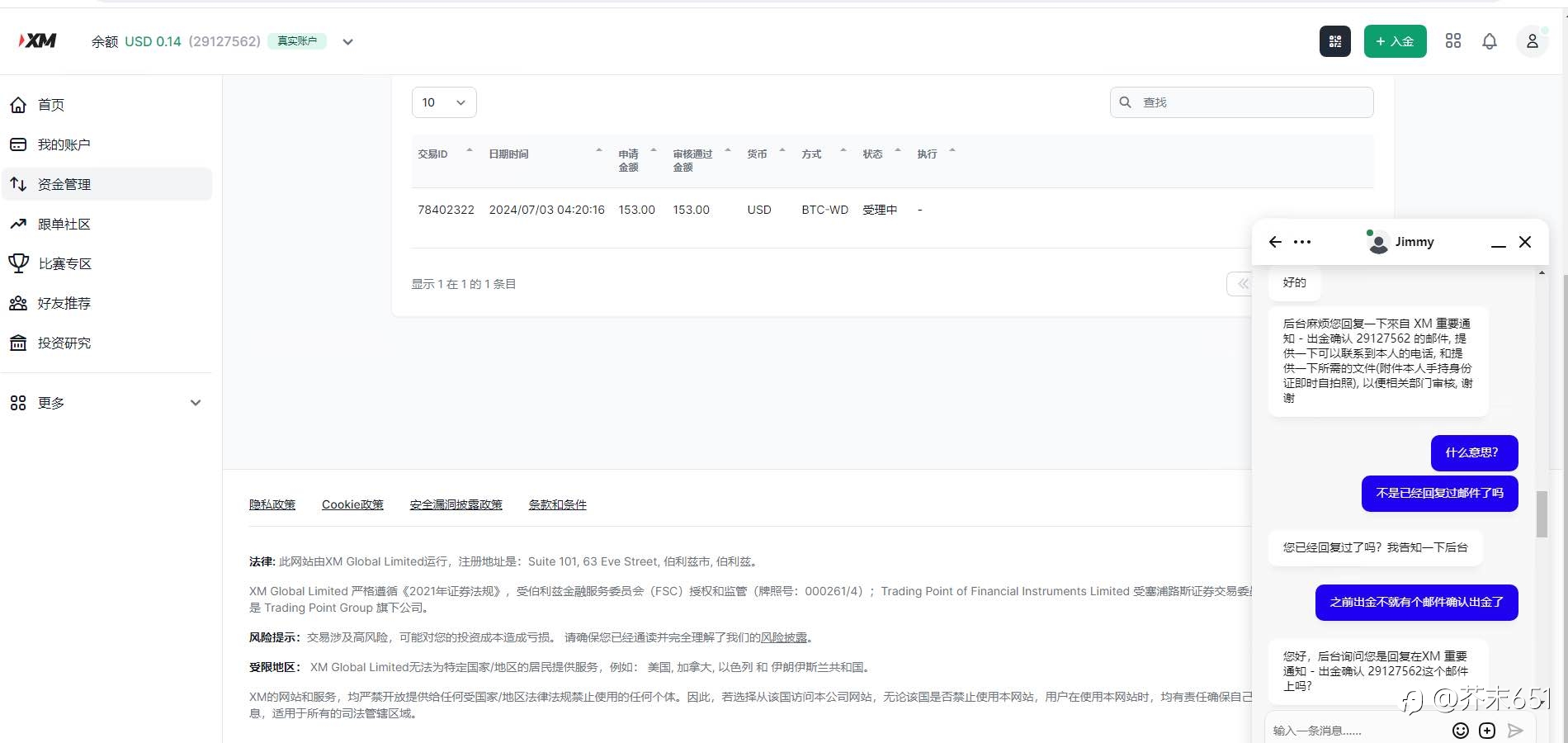Go back in the chat window
Image resolution: width=1568 pixels, height=743 pixels.
(x=1275, y=242)
